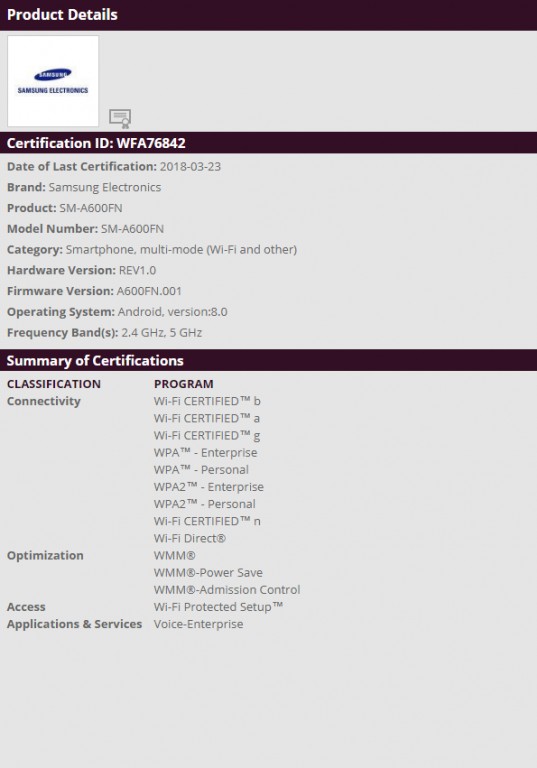The width and height of the screenshot is (537, 768).
Task: Select the Wi-Fi CERTIFIED a program entry
Action: click(x=207, y=418)
